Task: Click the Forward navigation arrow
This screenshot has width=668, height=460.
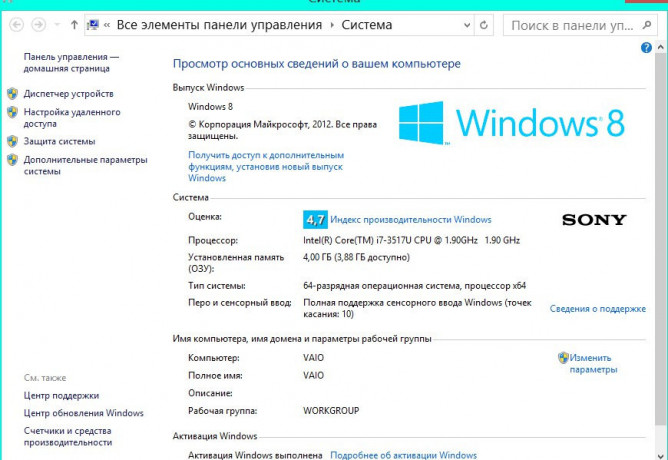Action: (38, 25)
